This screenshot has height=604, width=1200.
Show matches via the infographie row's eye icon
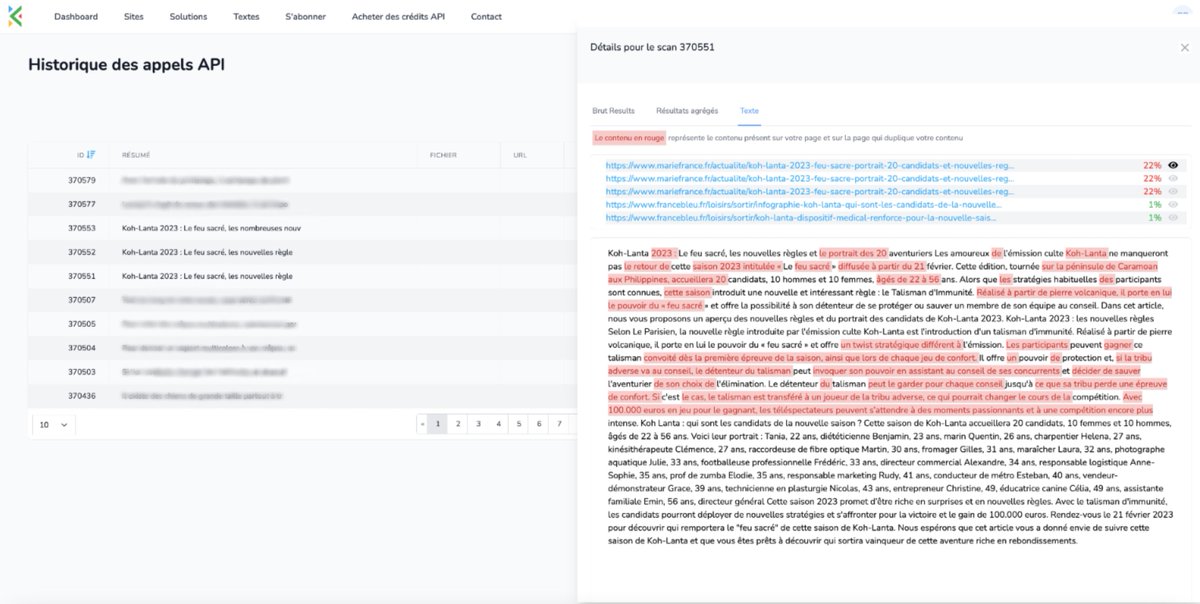[x=1173, y=204]
